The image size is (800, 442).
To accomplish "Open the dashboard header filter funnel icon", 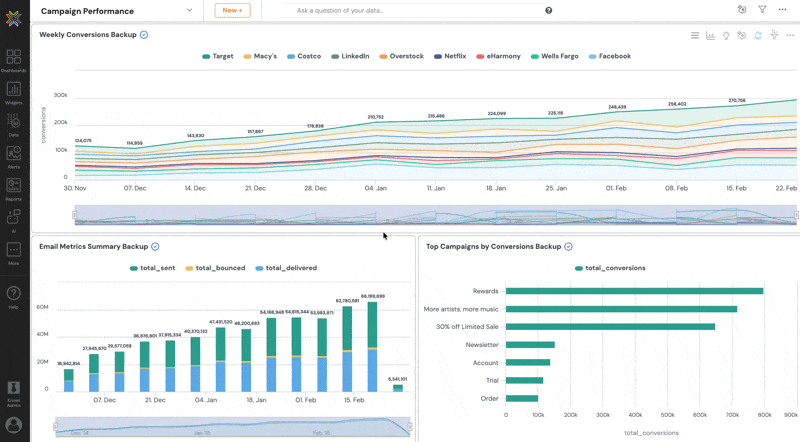I will (x=762, y=10).
